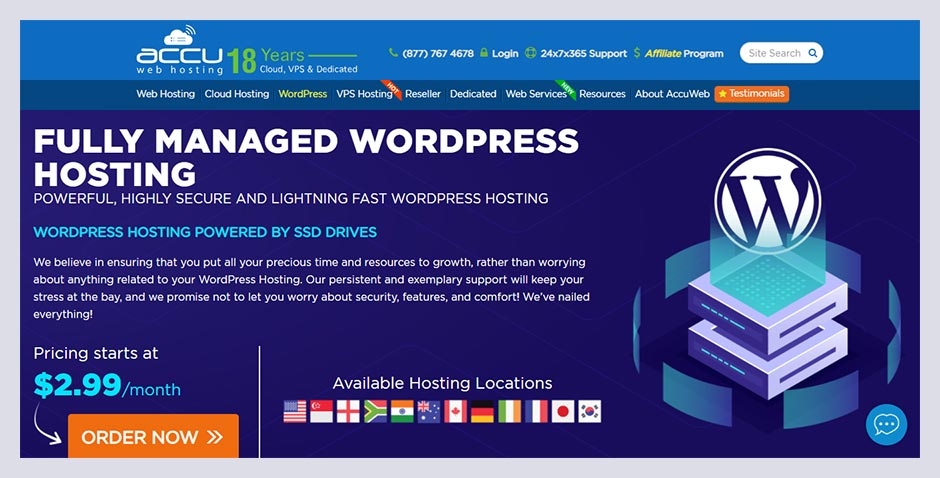Select the England flag location
This screenshot has height=478, width=940.
[x=348, y=411]
